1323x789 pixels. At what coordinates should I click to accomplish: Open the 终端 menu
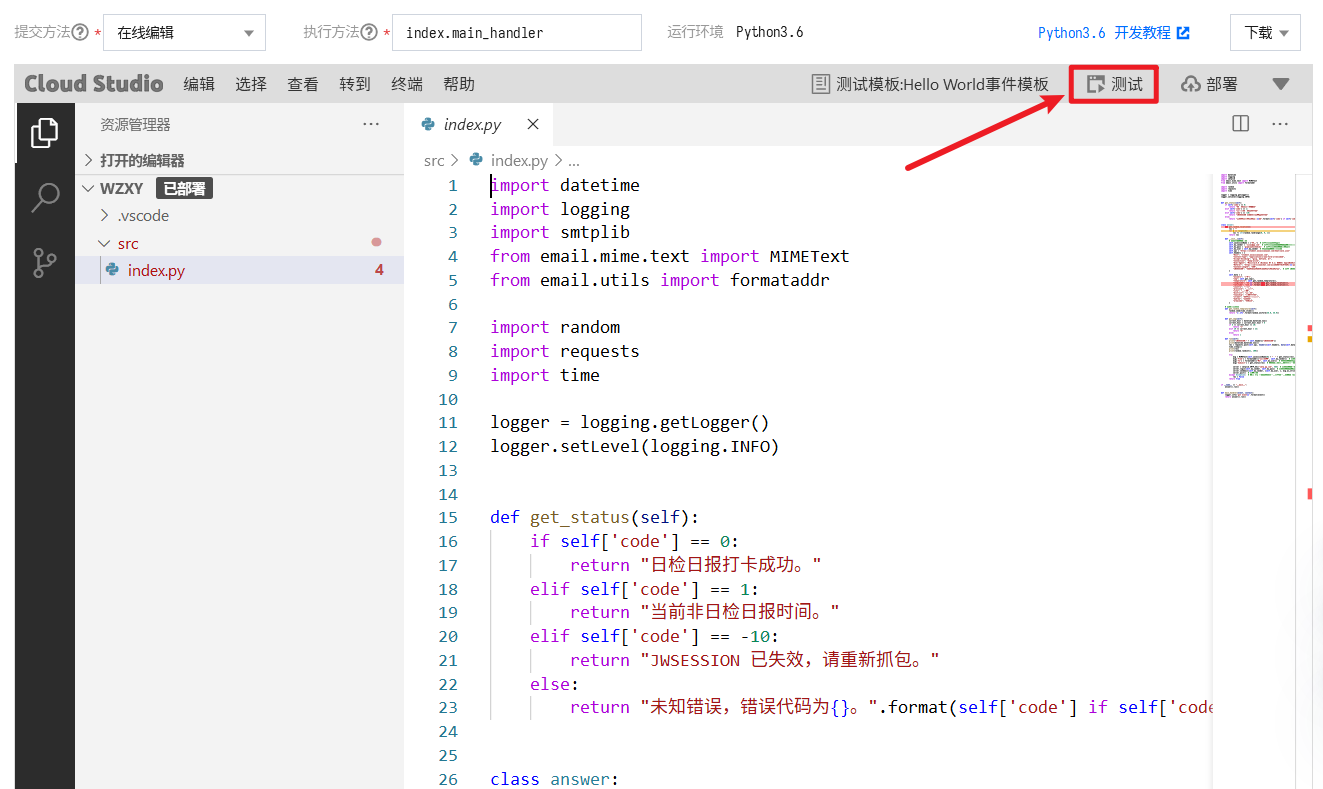406,84
